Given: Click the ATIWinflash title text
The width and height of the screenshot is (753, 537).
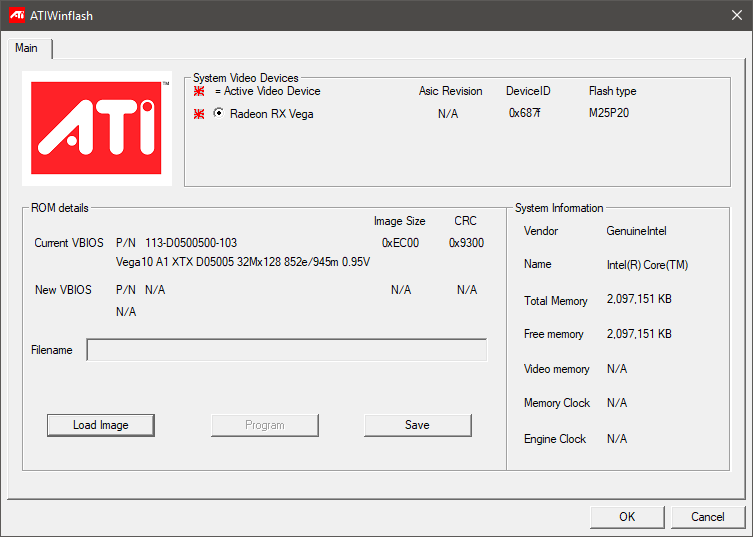Looking at the screenshot, I should [61, 16].
